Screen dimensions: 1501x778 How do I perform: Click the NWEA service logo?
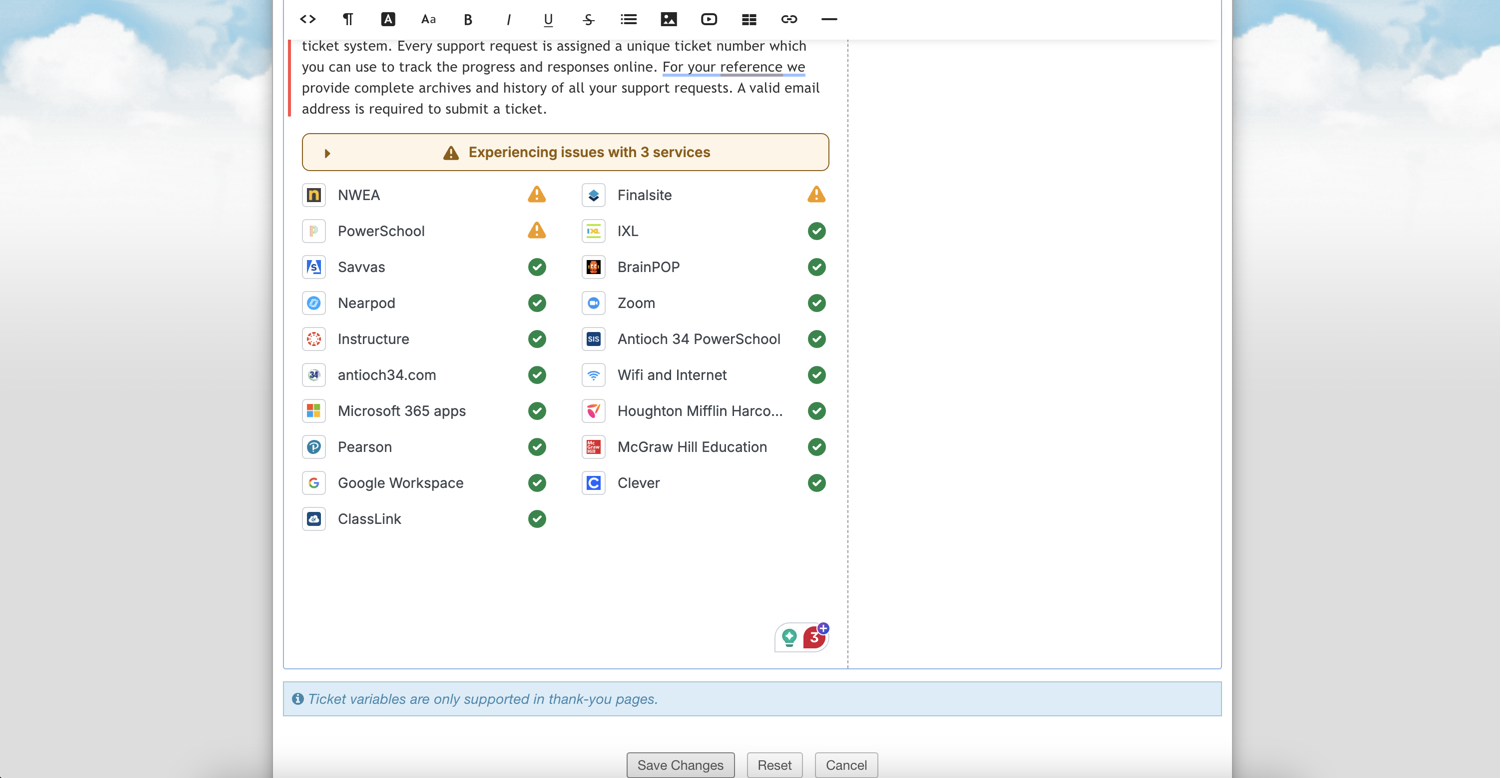(314, 195)
